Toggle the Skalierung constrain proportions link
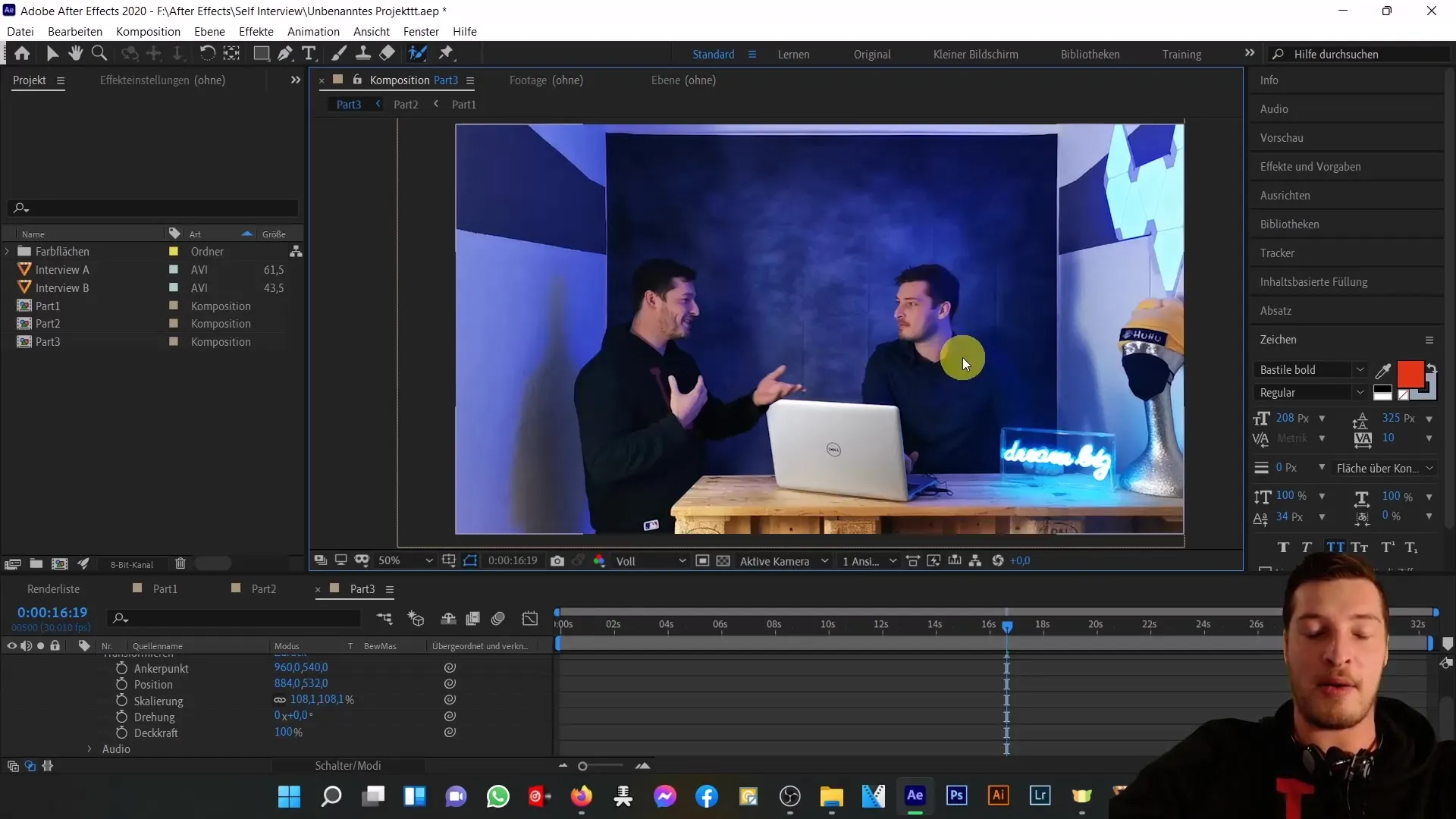Screen dimensions: 1456x819 pos(280,700)
